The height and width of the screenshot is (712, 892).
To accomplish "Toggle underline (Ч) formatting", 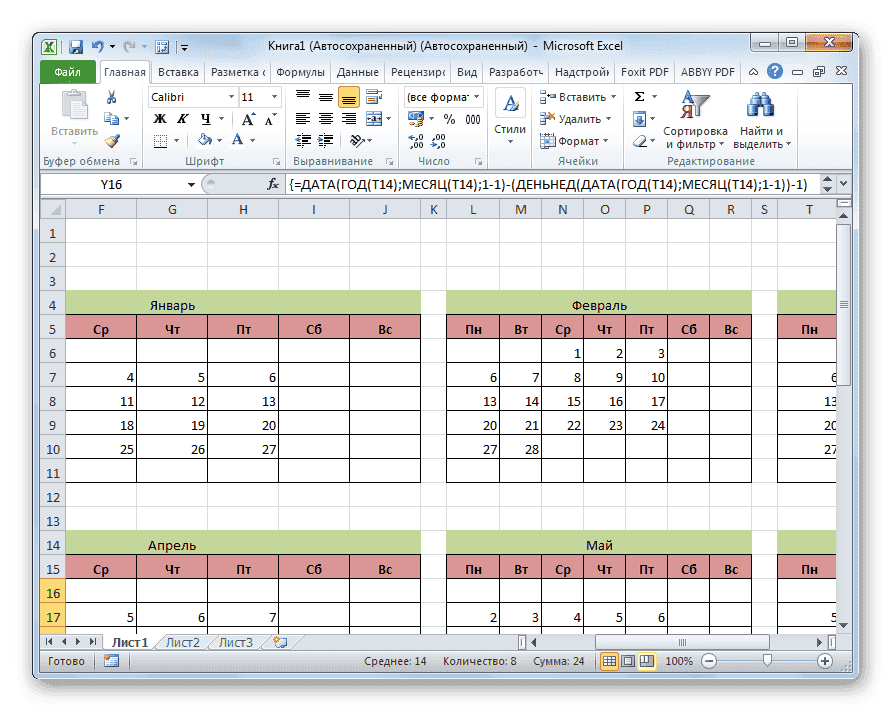I will [x=204, y=118].
